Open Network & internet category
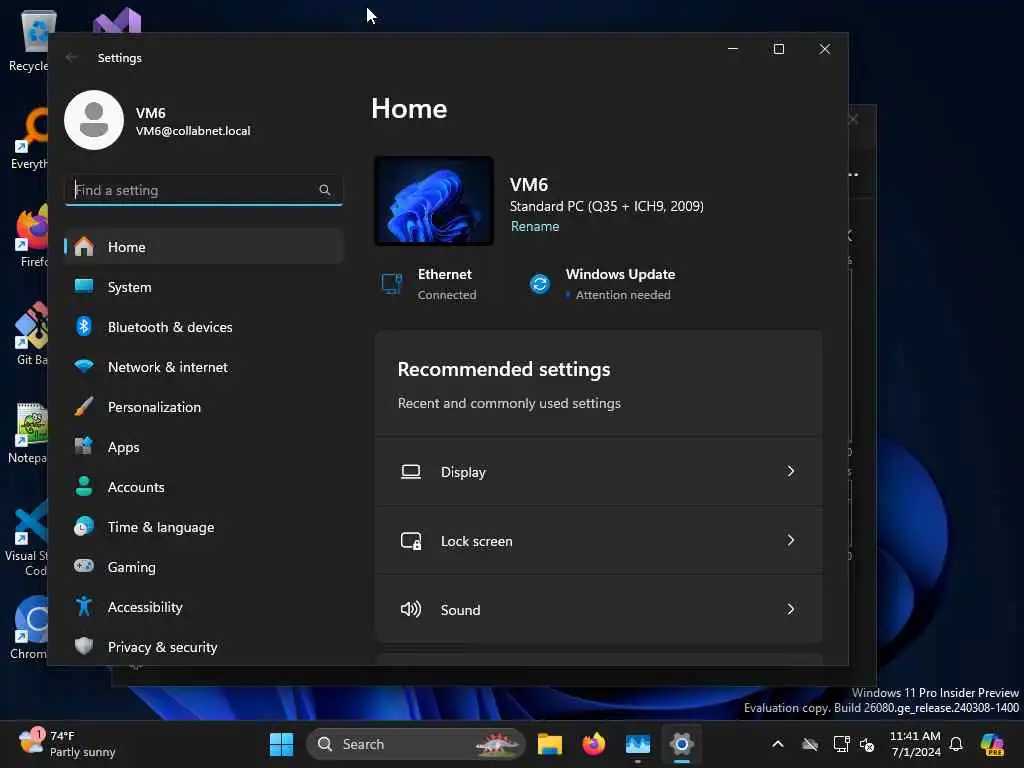The height and width of the screenshot is (768, 1024). [204, 367]
